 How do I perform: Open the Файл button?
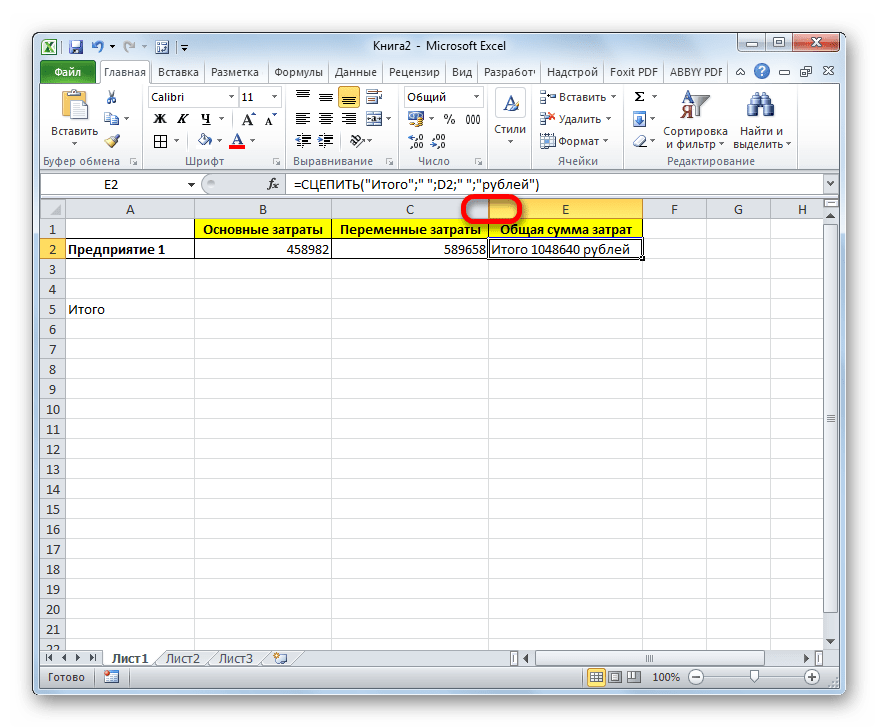(68, 72)
